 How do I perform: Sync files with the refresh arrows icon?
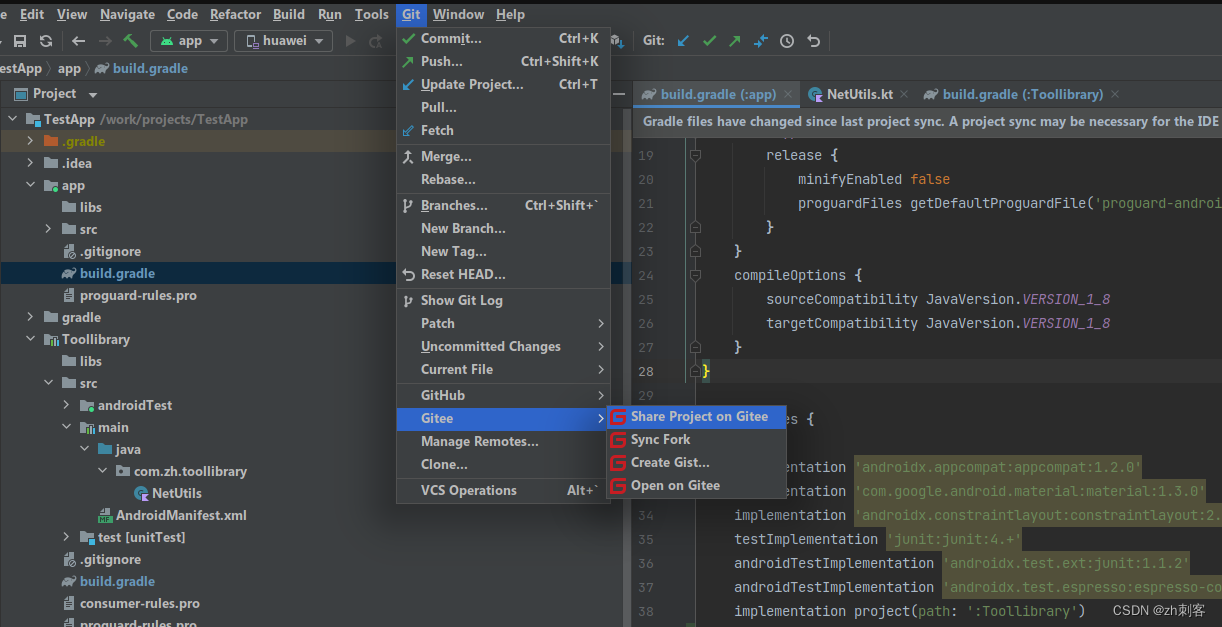tap(46, 41)
